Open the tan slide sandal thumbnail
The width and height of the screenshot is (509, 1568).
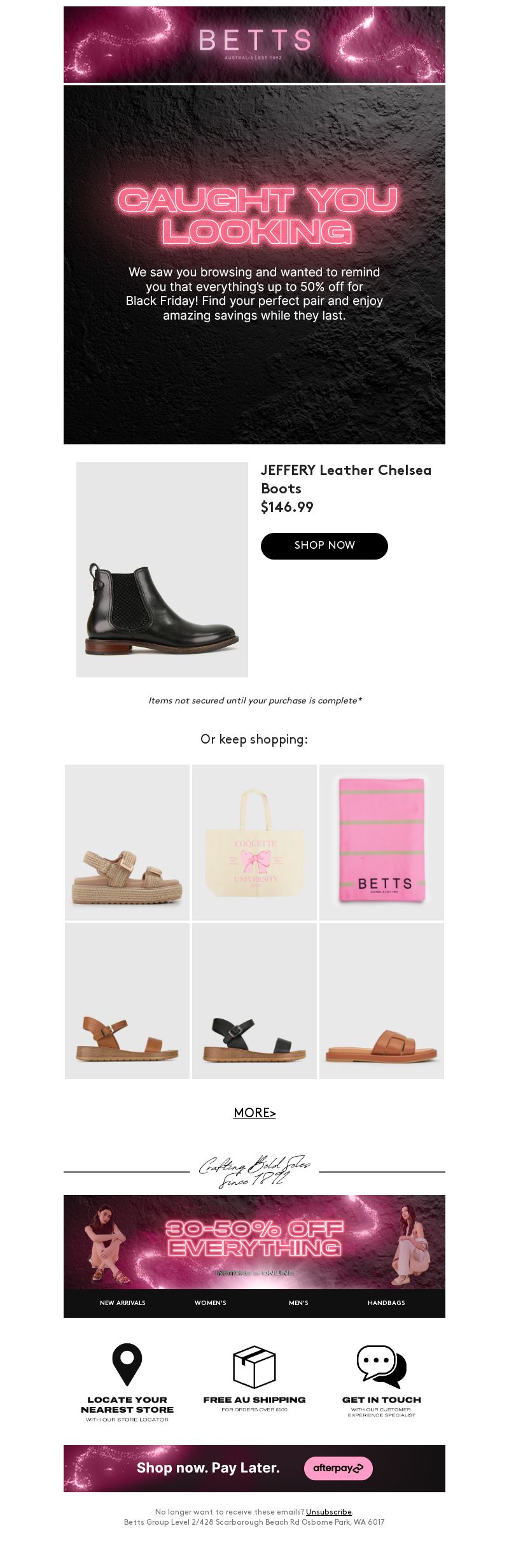382,1001
